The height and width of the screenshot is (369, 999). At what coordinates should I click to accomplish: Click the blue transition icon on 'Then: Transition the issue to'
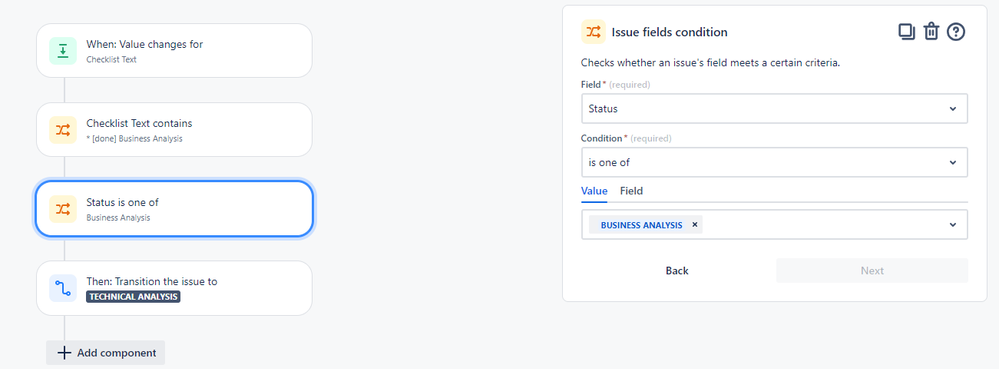click(x=63, y=288)
